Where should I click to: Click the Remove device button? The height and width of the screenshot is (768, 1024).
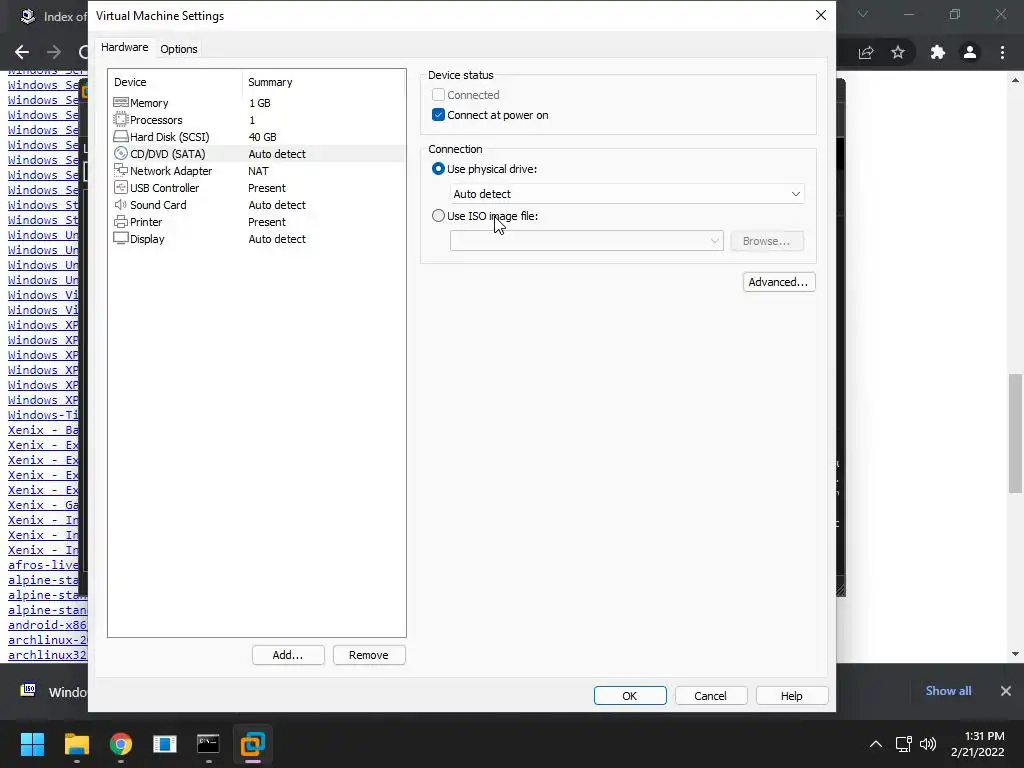[x=369, y=655]
